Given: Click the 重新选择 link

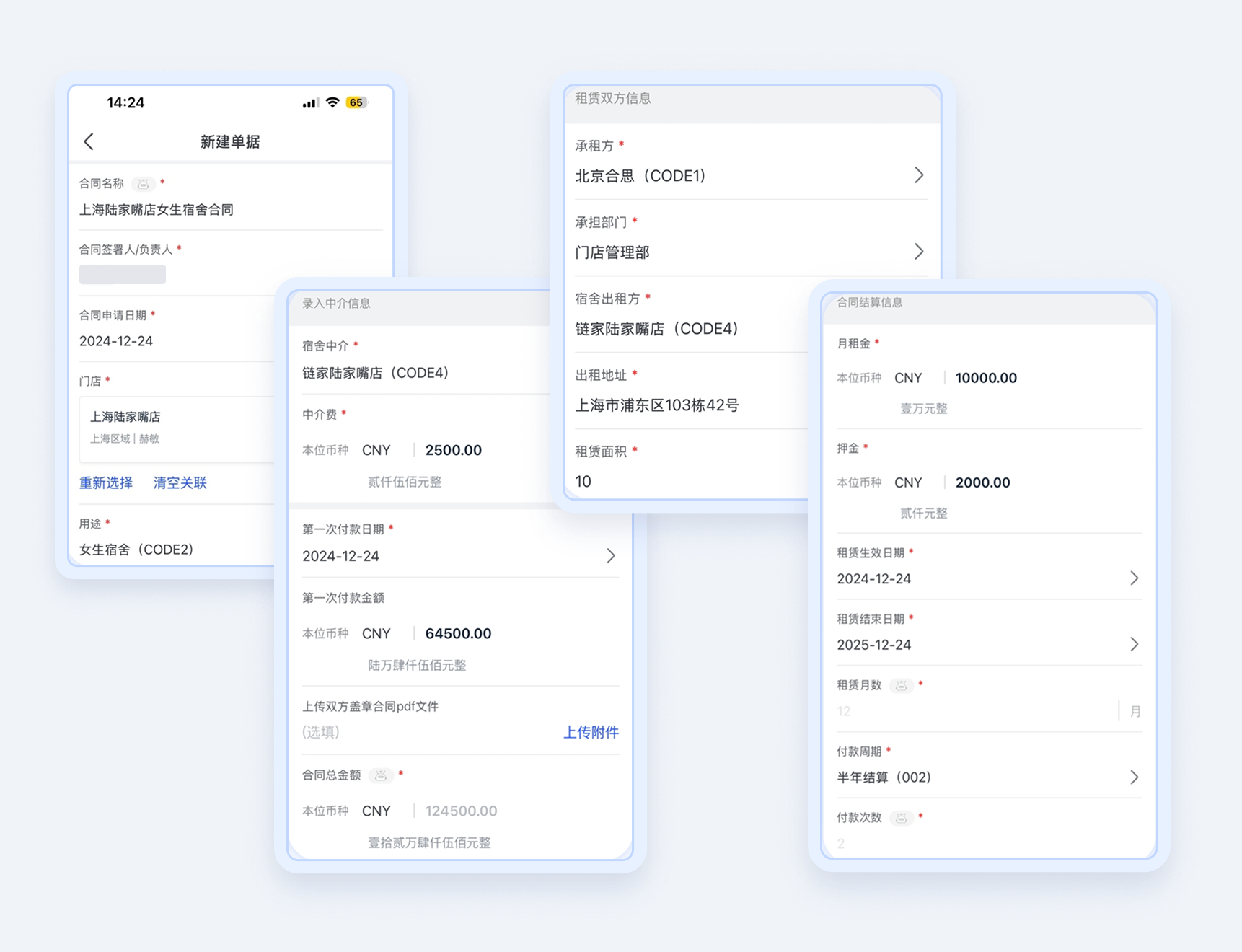Looking at the screenshot, I should pyautogui.click(x=106, y=483).
